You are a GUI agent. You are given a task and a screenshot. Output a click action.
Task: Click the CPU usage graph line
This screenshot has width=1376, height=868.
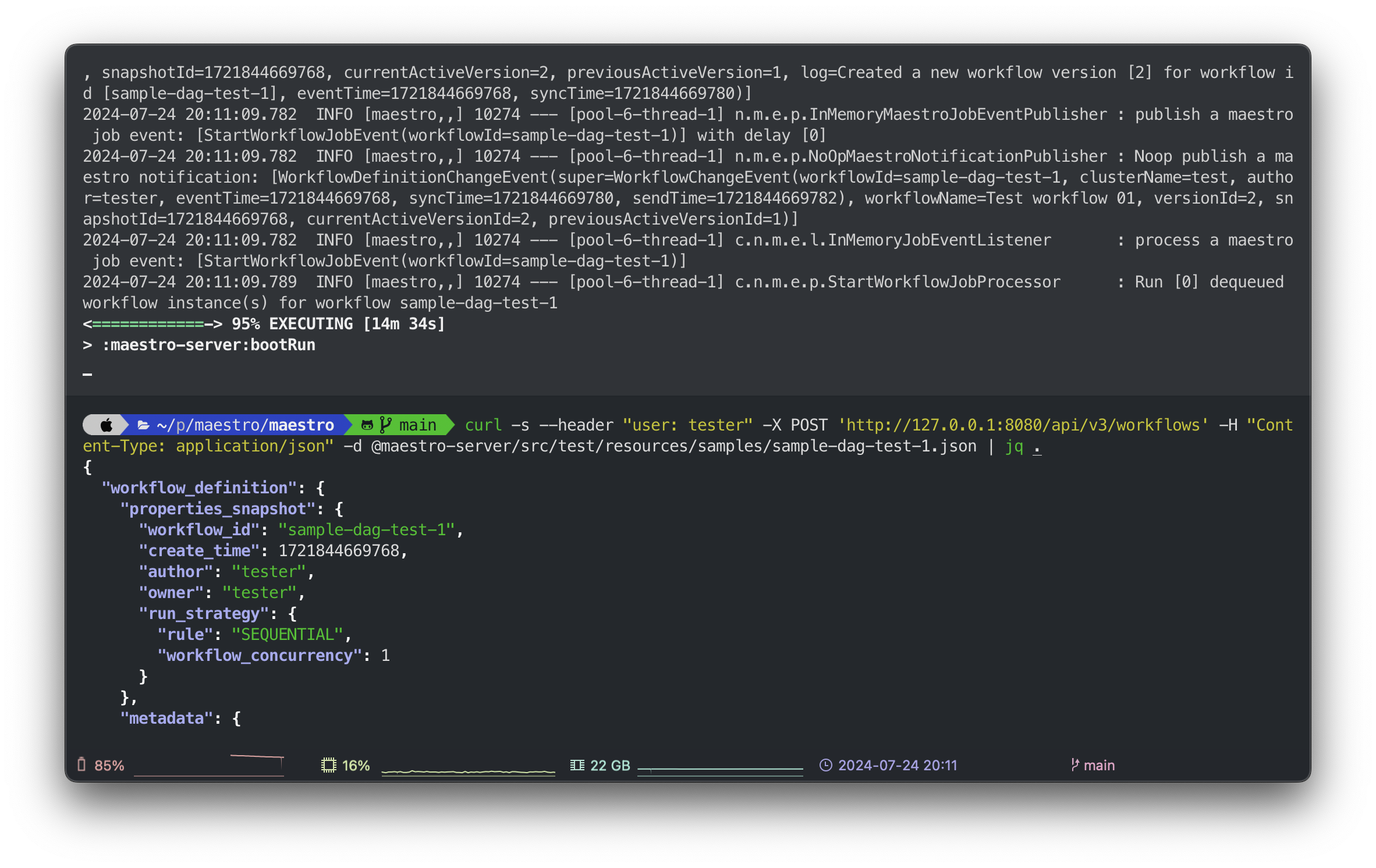pyautogui.click(x=468, y=771)
